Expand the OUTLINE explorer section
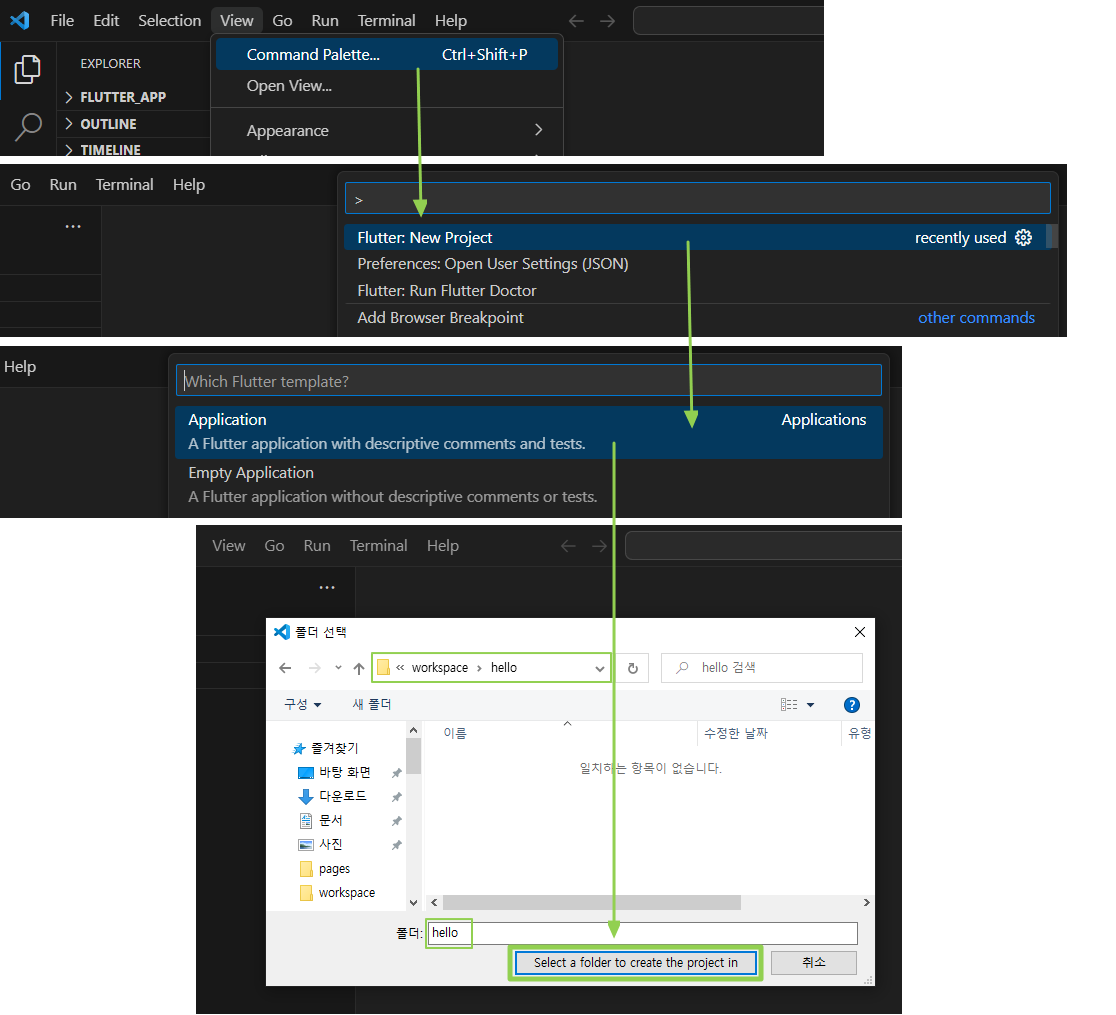Screen dimensions: 1116x1015 [101, 124]
